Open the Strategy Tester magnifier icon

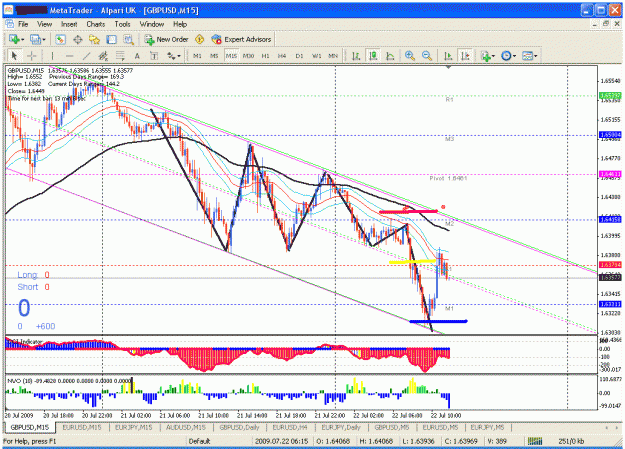point(128,39)
